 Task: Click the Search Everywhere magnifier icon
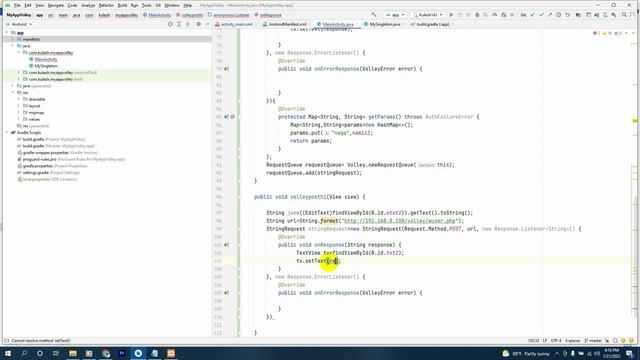tap(624, 15)
